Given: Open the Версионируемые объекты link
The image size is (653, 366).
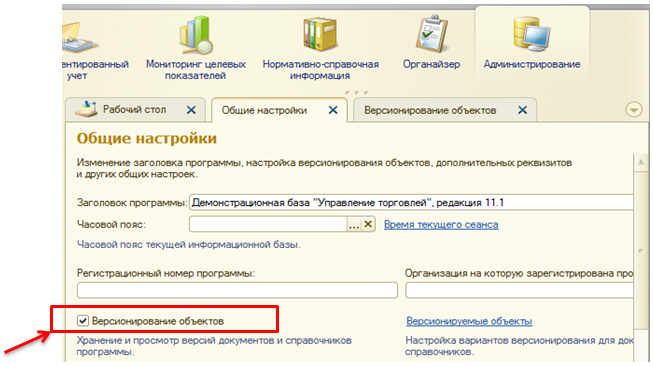Looking at the screenshot, I should [x=469, y=321].
